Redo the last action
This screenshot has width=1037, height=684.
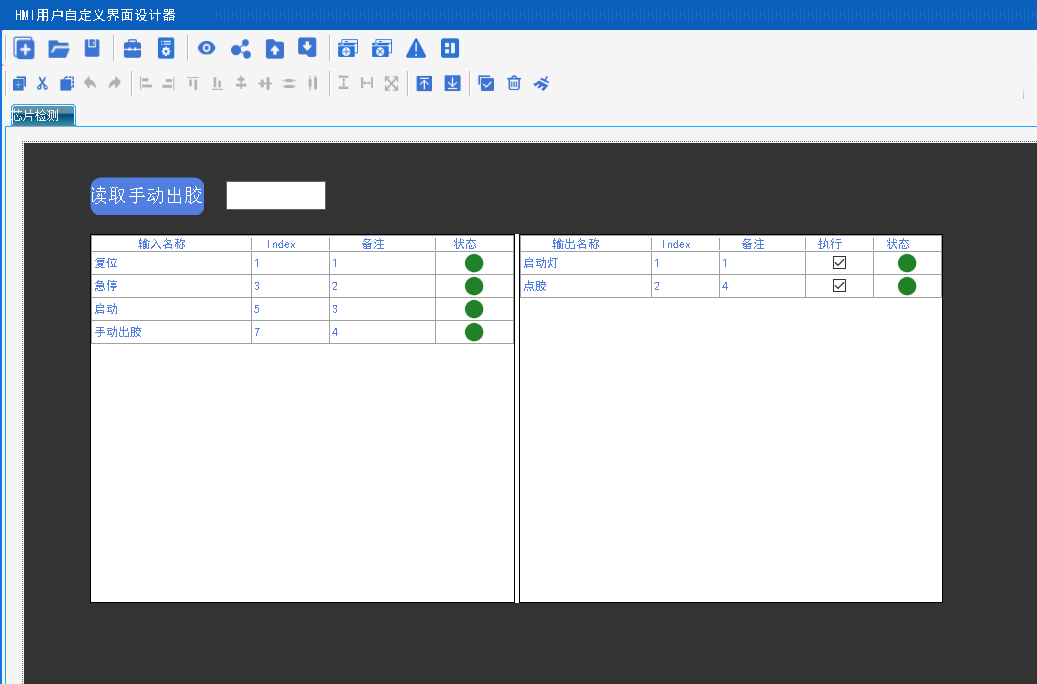[x=114, y=83]
